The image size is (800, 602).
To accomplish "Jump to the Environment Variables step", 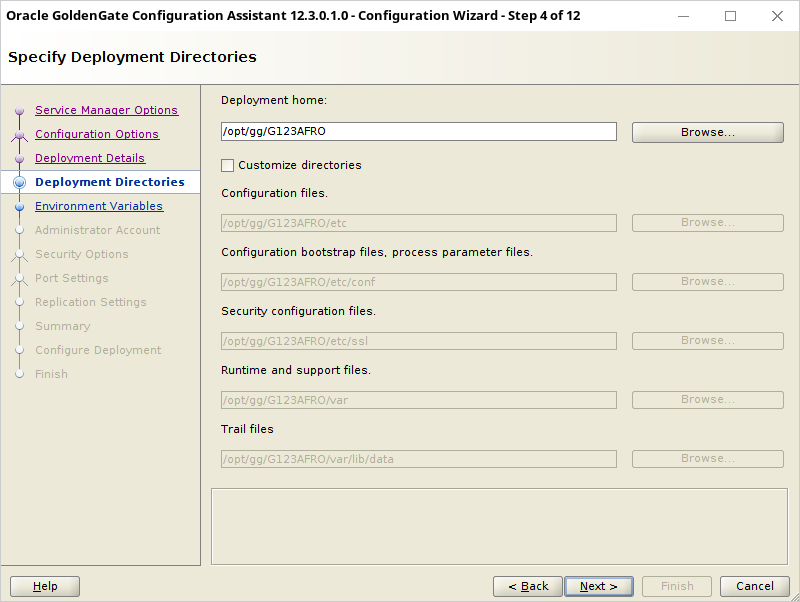I will (x=99, y=206).
